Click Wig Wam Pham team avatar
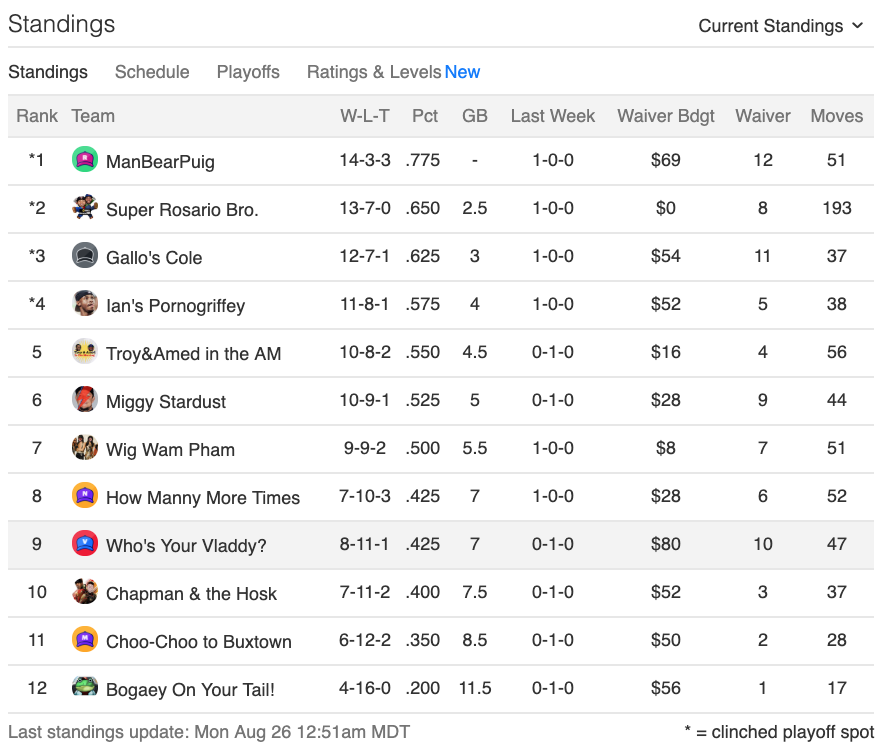Image resolution: width=884 pixels, height=750 pixels. click(85, 447)
